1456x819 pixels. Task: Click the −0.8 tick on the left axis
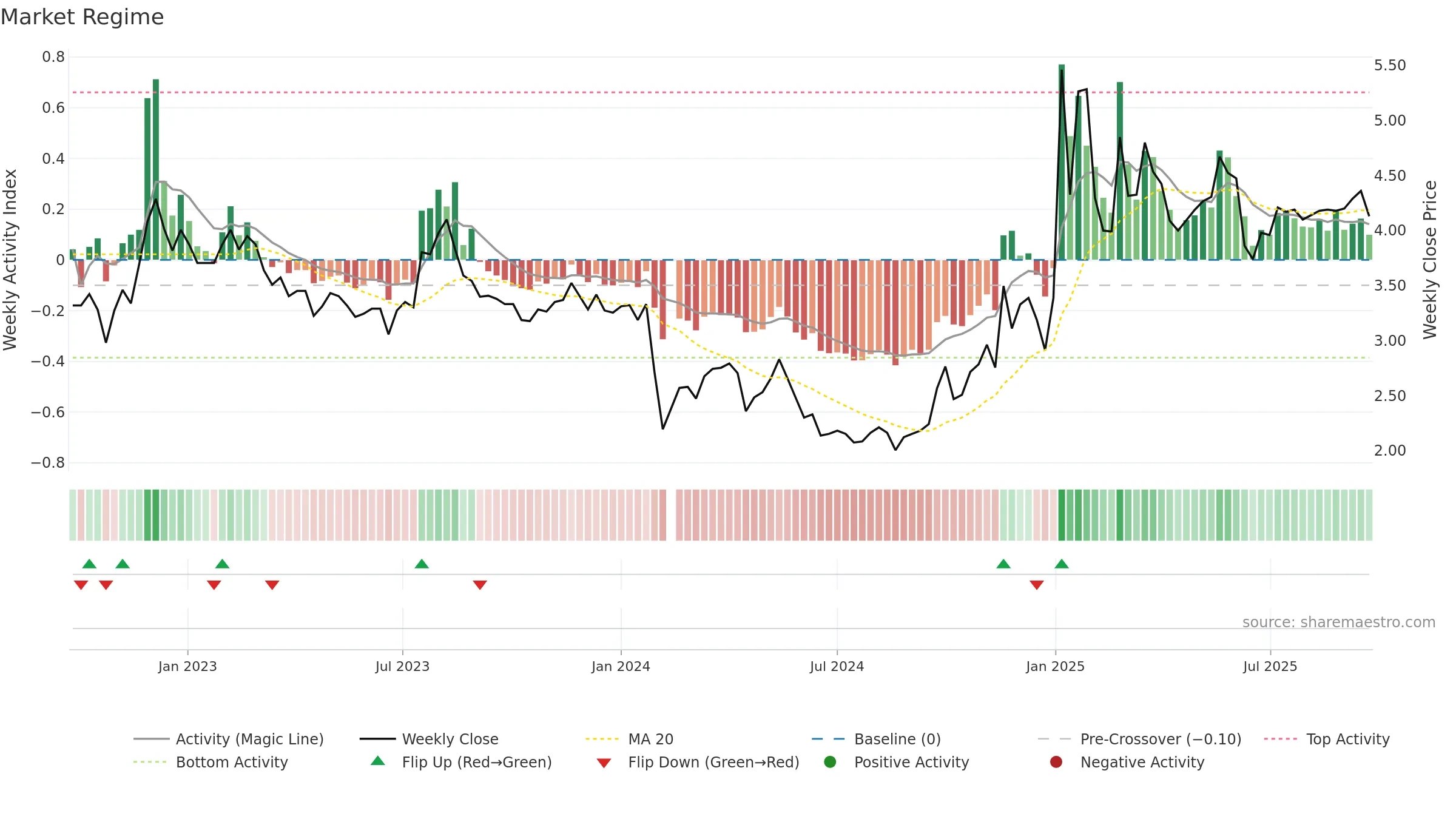[x=48, y=463]
